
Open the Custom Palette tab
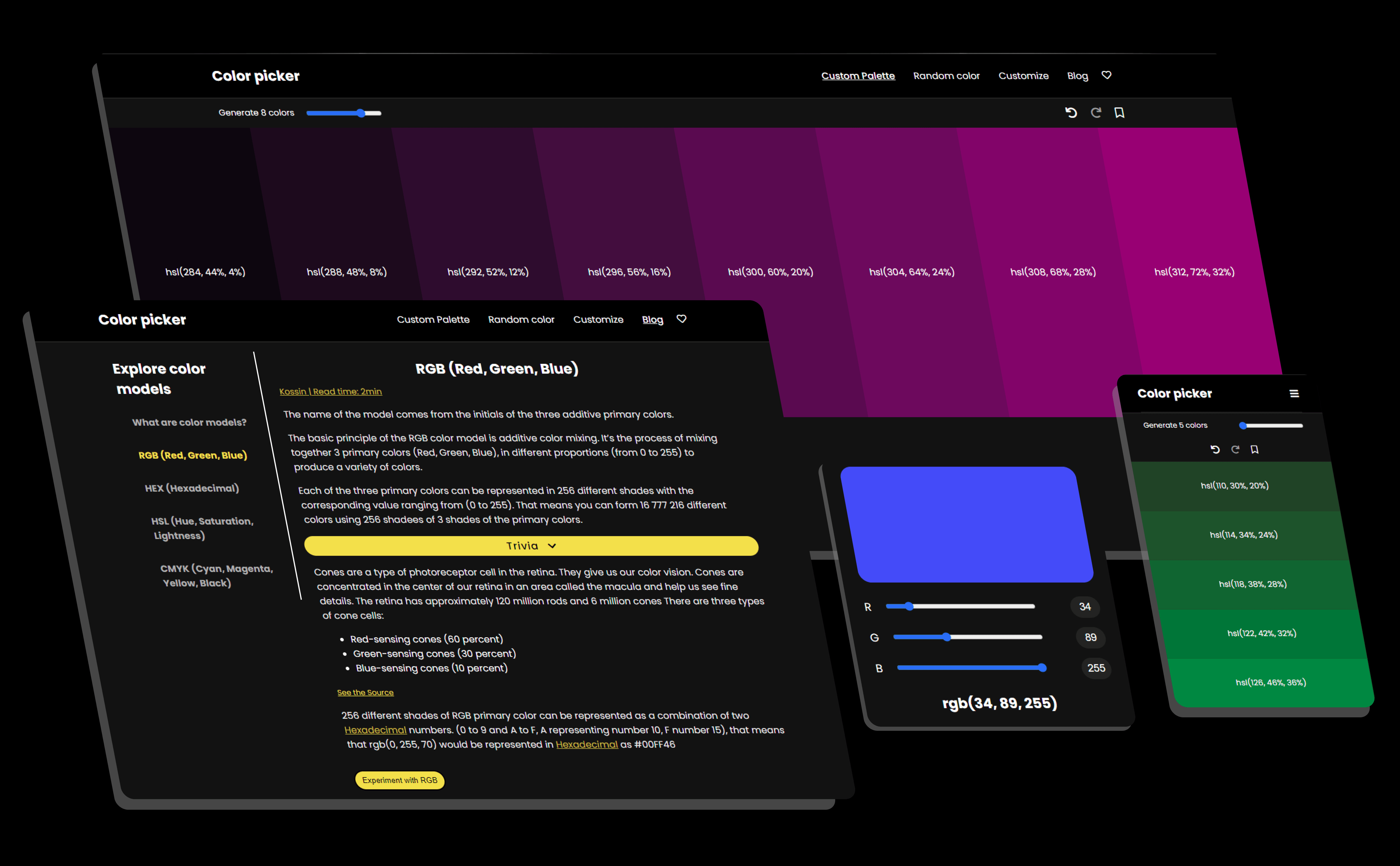(858, 75)
